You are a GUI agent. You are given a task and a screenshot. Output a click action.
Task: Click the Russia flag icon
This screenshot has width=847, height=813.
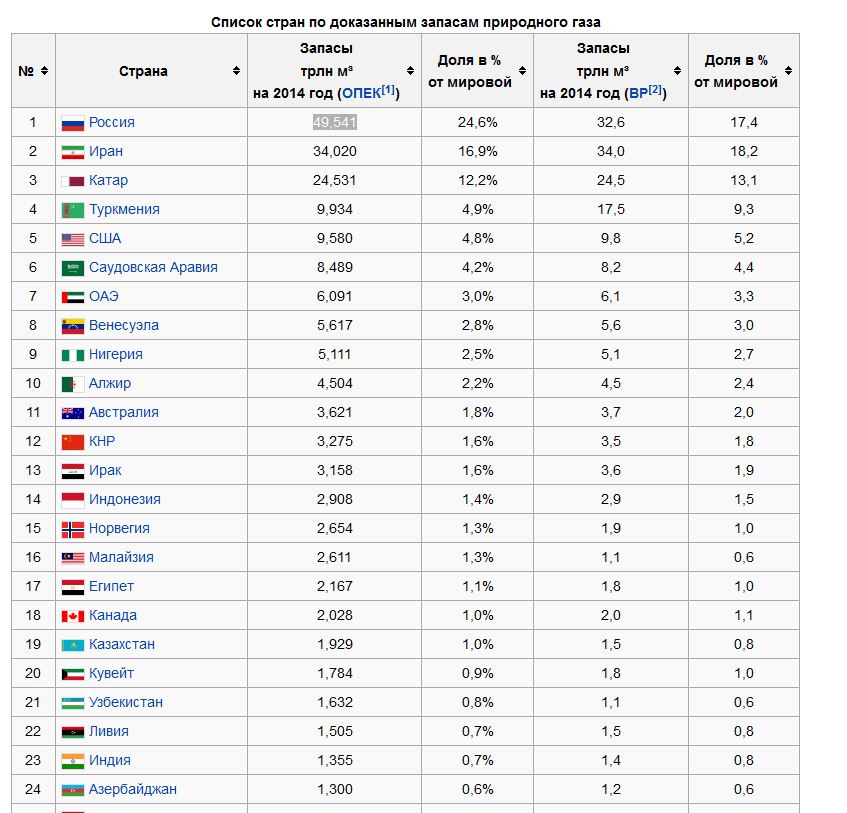pyautogui.click(x=72, y=123)
